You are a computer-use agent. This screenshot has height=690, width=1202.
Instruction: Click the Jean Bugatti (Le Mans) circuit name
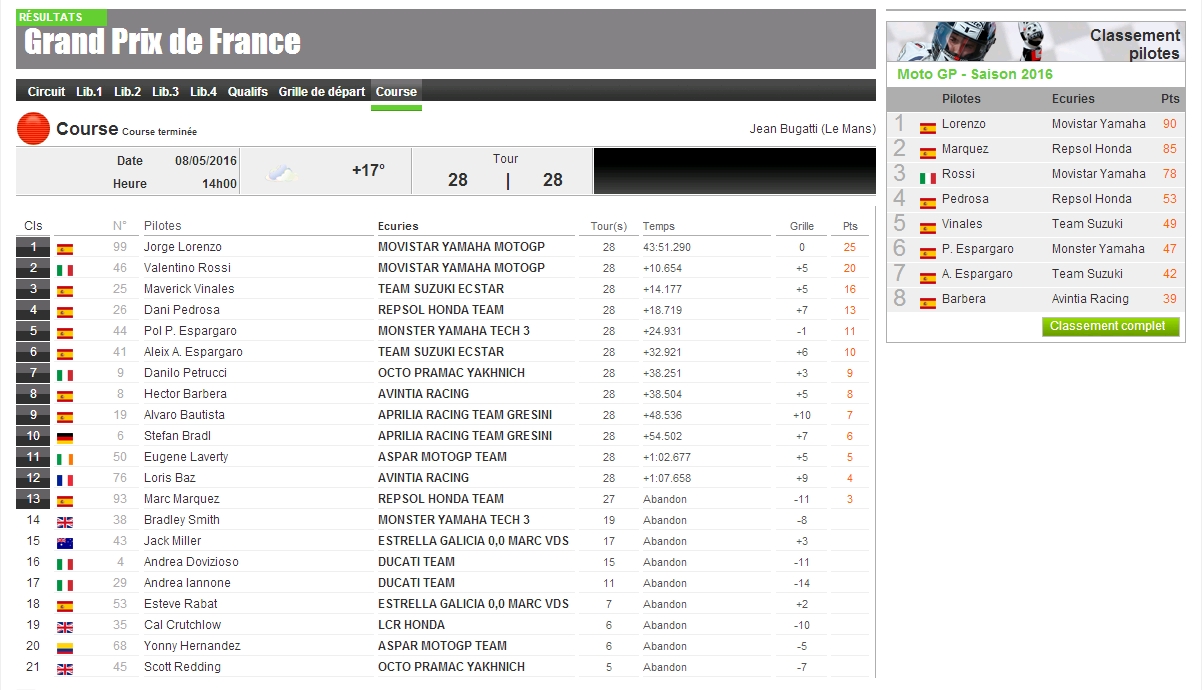813,129
